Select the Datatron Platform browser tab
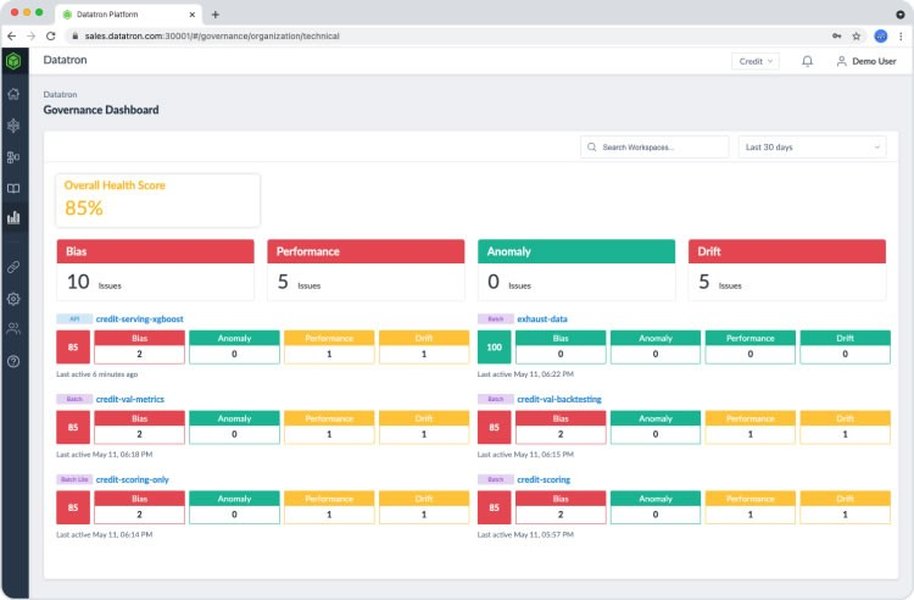914x600 pixels. 128,15
